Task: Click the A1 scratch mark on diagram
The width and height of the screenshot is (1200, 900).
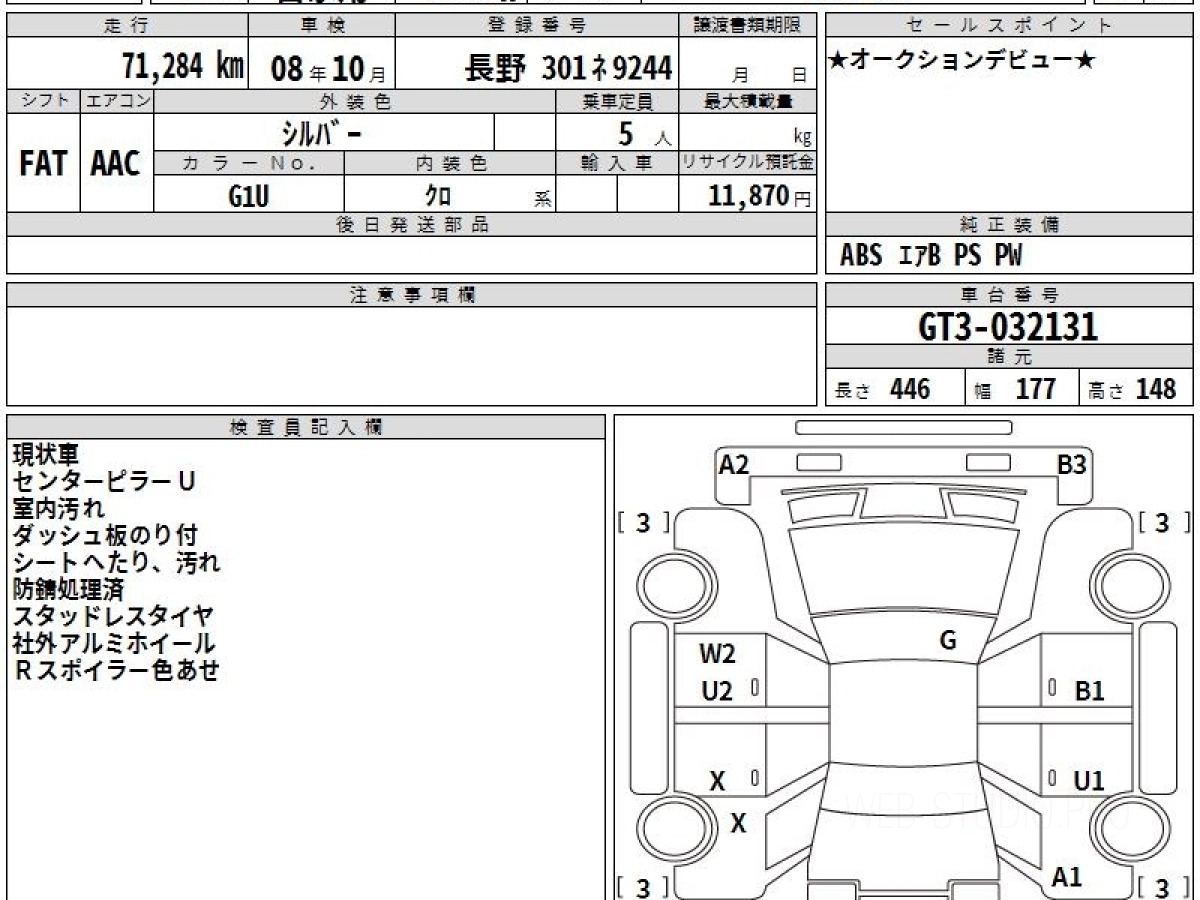Action: (x=1067, y=877)
